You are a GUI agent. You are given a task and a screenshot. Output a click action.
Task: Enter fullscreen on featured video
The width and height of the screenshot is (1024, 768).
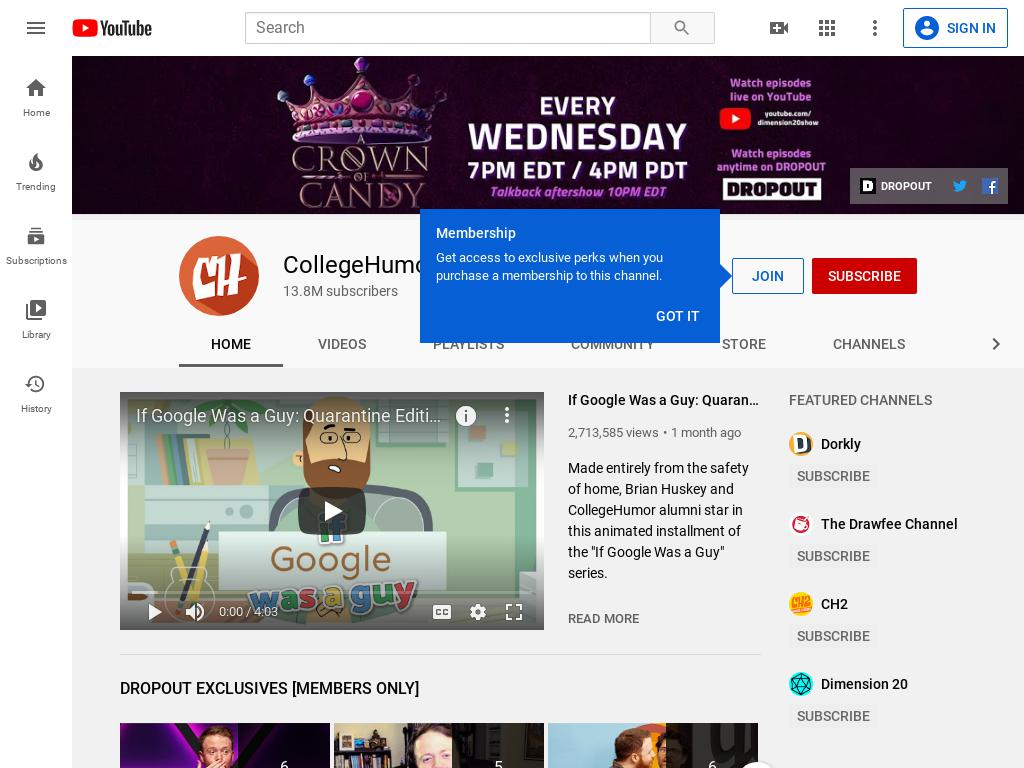(514, 612)
